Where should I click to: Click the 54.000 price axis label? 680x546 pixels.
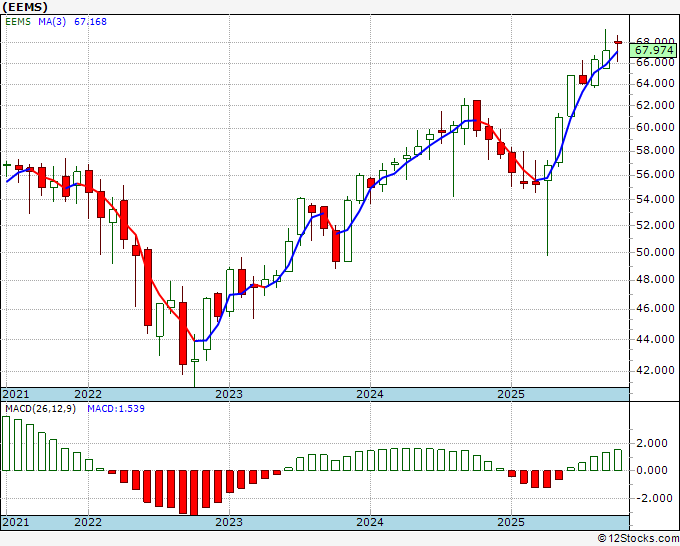click(655, 199)
